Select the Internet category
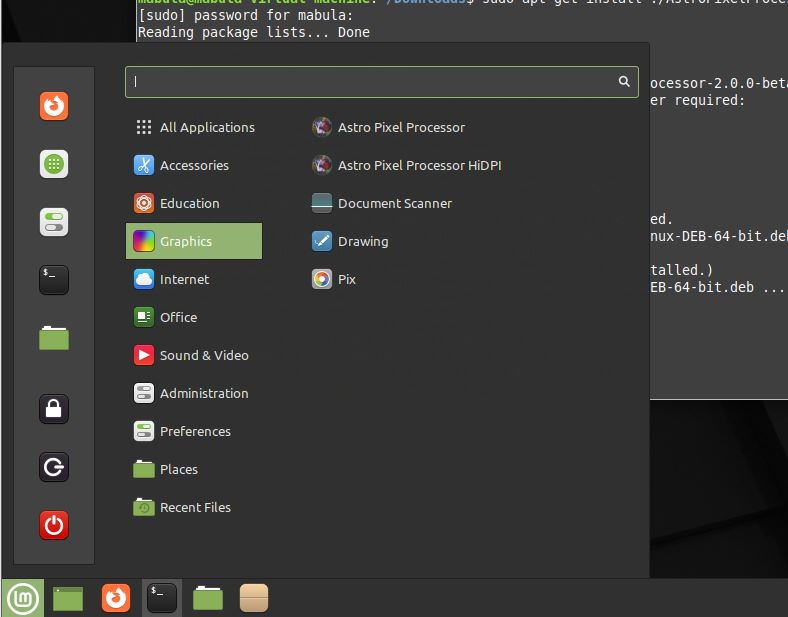The width and height of the screenshot is (788, 617). click(194, 279)
